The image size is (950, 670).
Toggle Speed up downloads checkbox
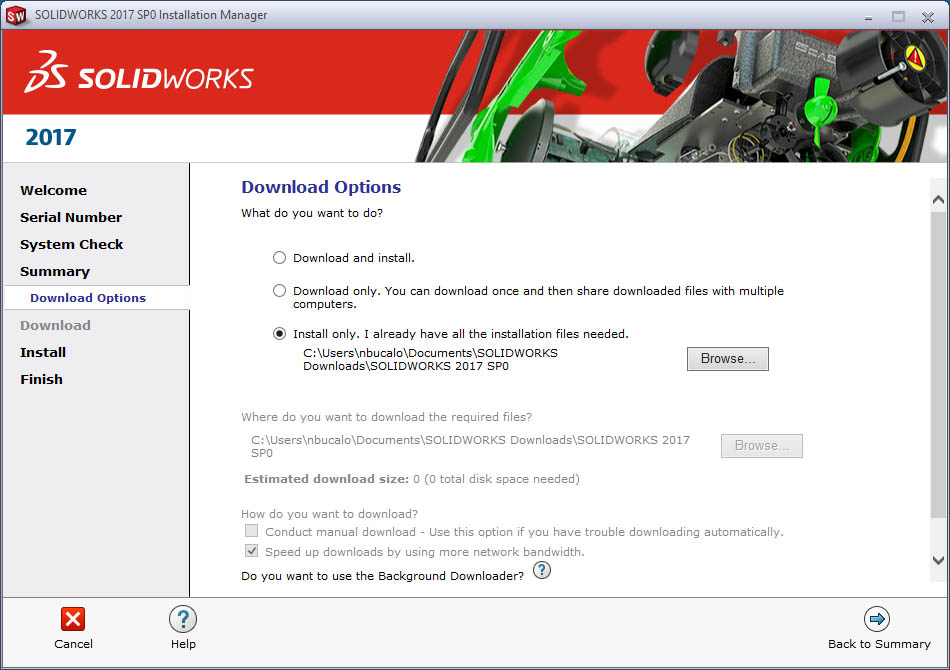(x=251, y=551)
